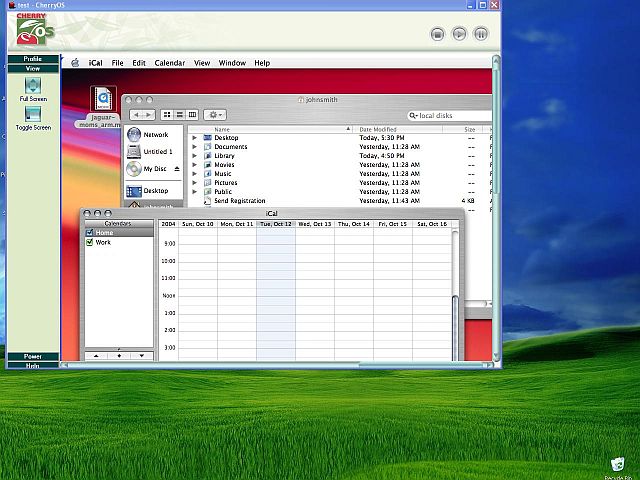
Task: Open the File menu
Action: coord(118,63)
